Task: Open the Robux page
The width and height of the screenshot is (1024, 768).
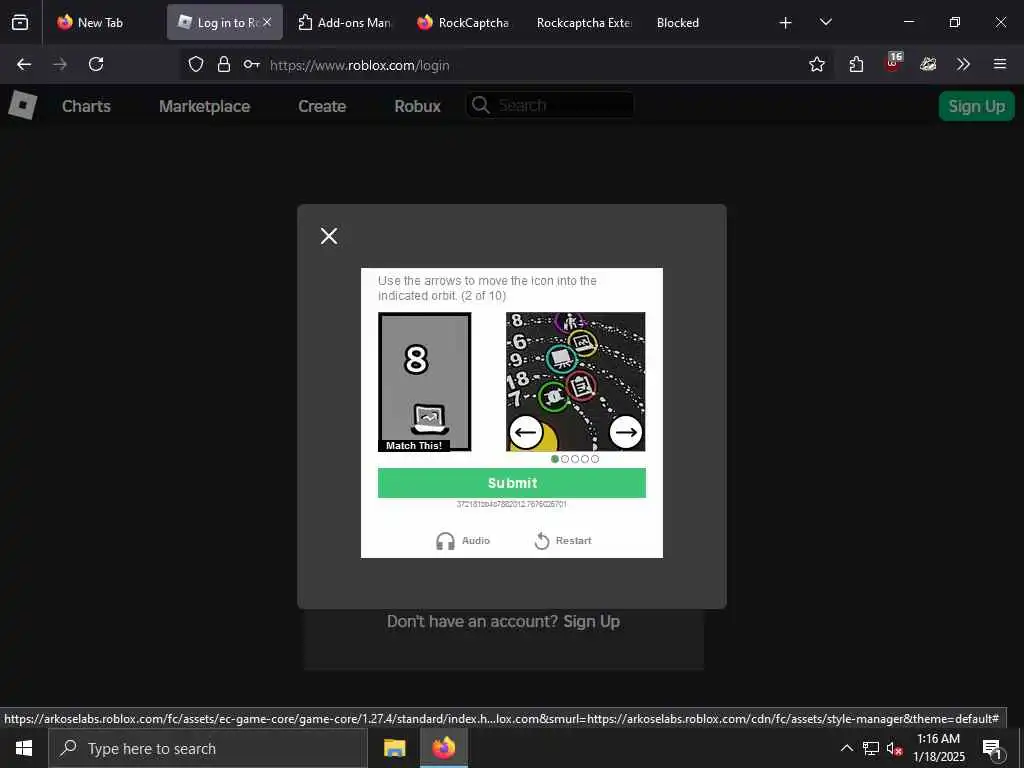Action: pyautogui.click(x=417, y=106)
